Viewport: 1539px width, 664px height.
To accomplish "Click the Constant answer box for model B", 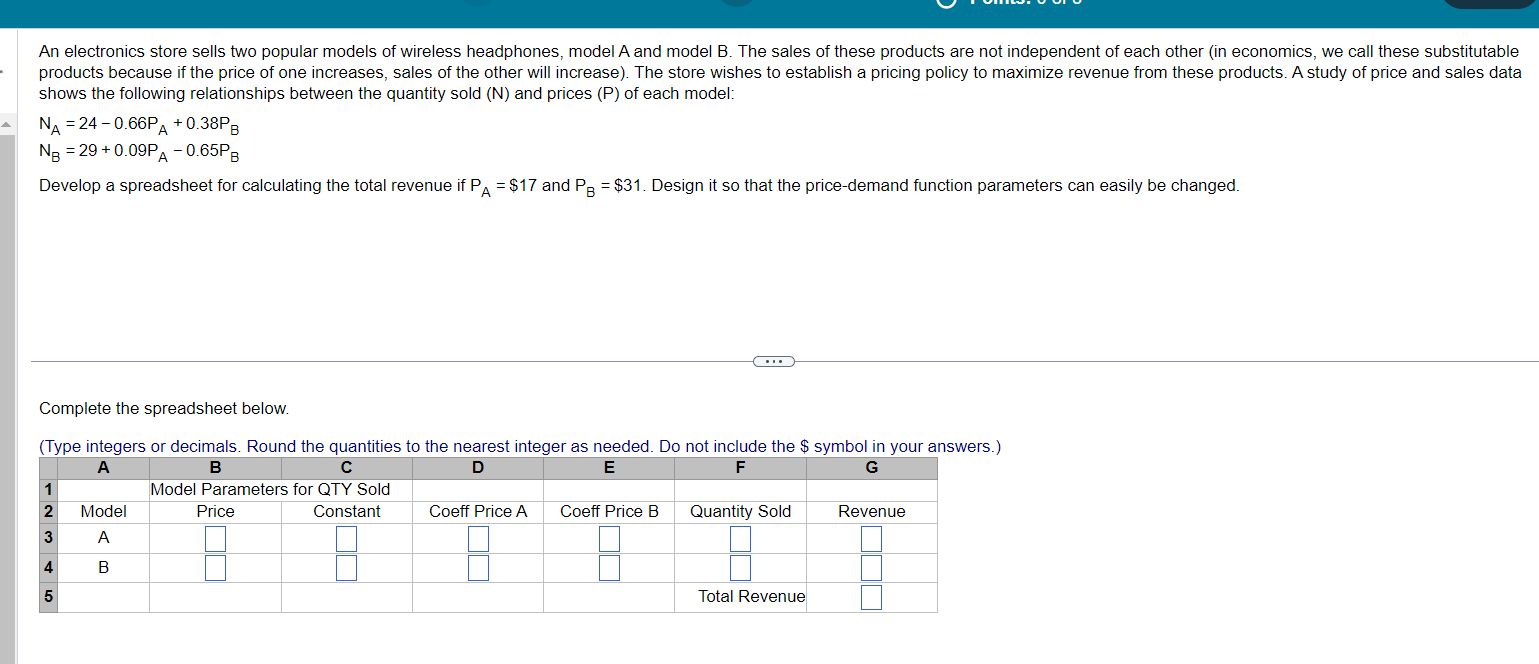I will tap(346, 567).
